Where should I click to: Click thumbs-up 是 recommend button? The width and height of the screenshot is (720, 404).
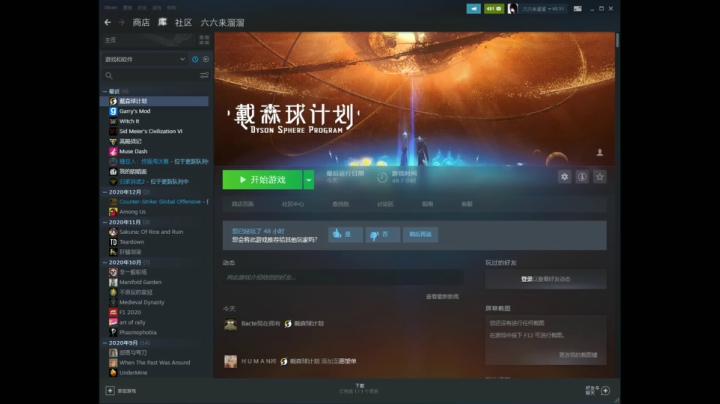(x=345, y=234)
